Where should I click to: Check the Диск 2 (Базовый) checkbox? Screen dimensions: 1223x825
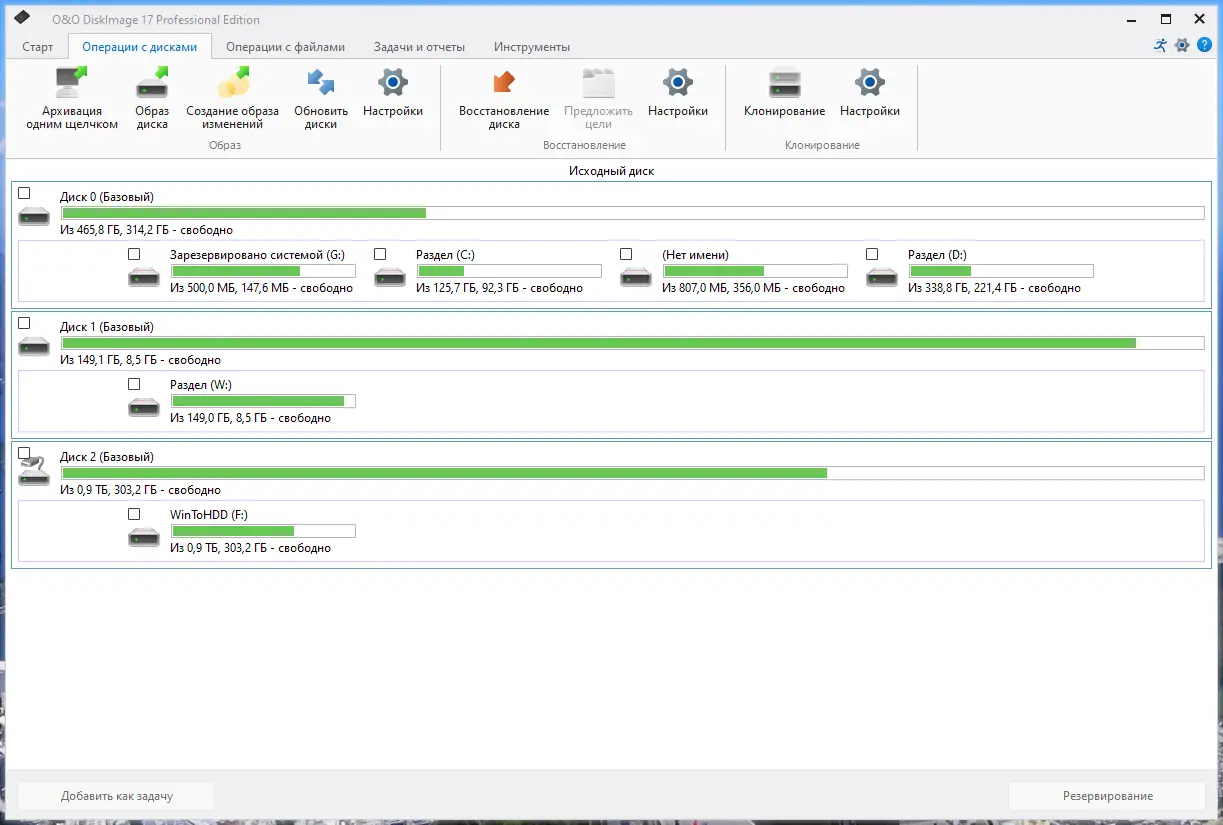click(24, 453)
